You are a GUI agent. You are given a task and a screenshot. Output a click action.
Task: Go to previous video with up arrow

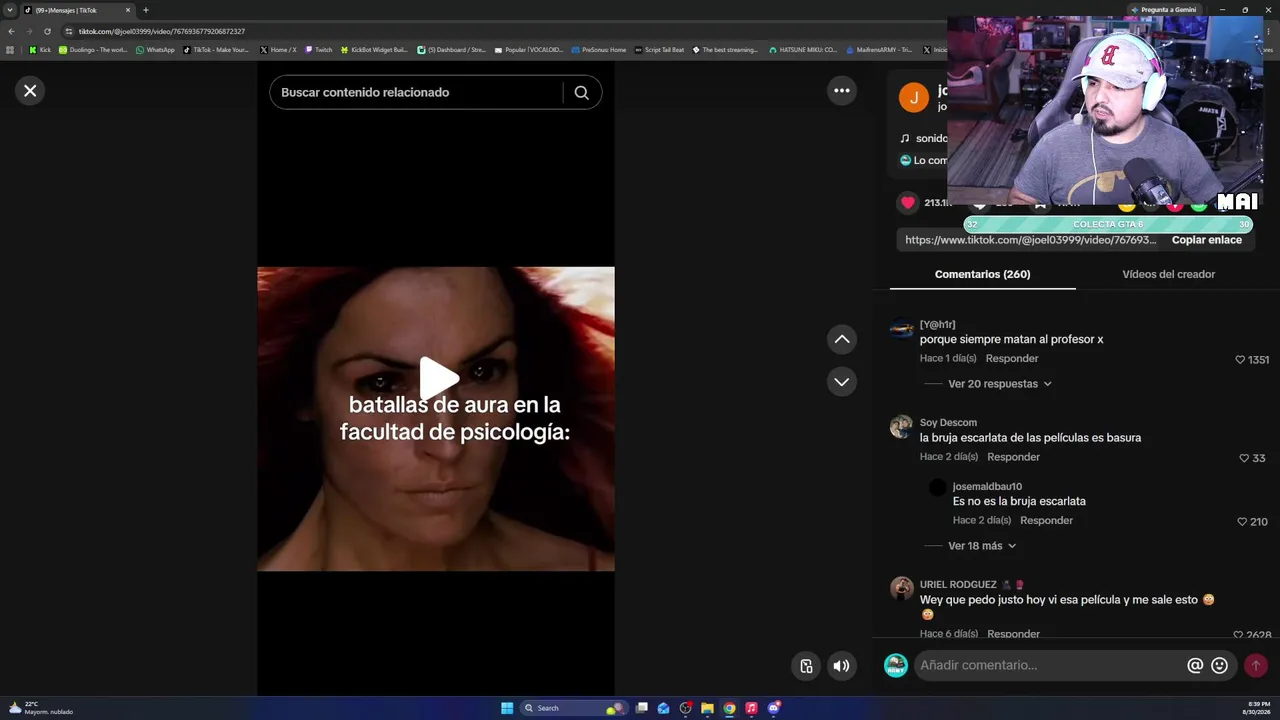(x=842, y=339)
